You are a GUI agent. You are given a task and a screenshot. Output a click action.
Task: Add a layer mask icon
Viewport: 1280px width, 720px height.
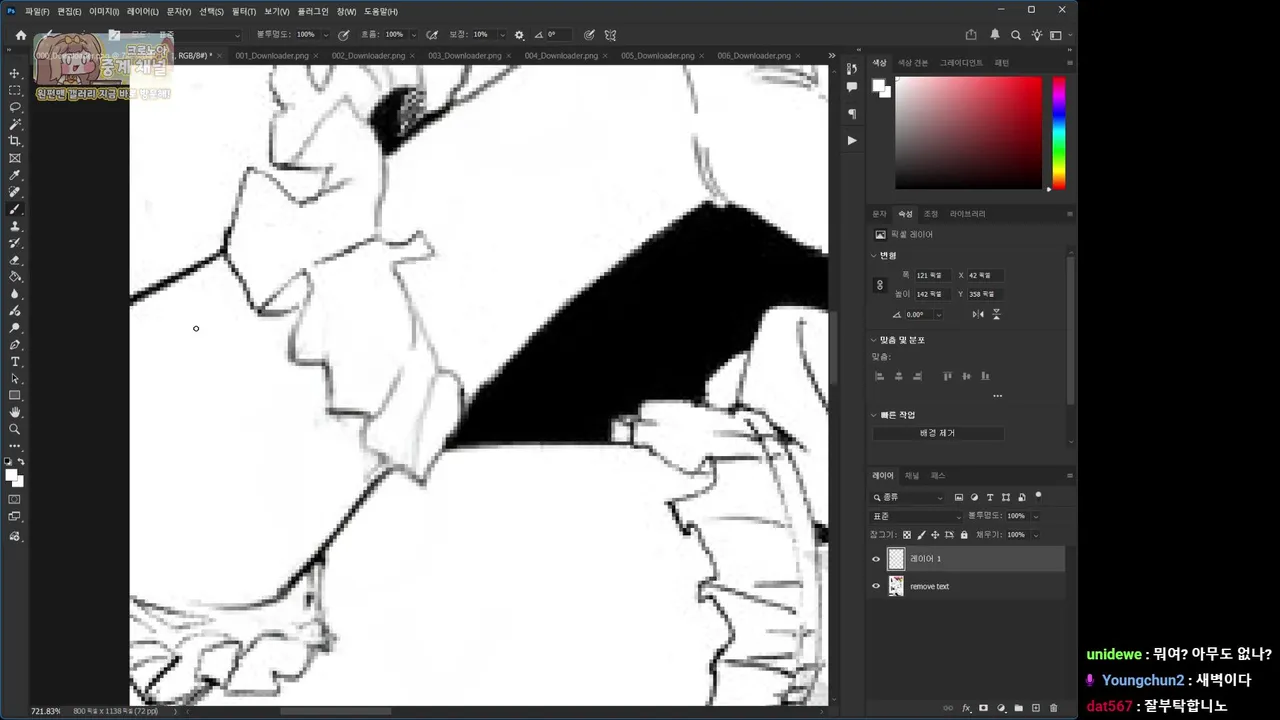[x=983, y=708]
